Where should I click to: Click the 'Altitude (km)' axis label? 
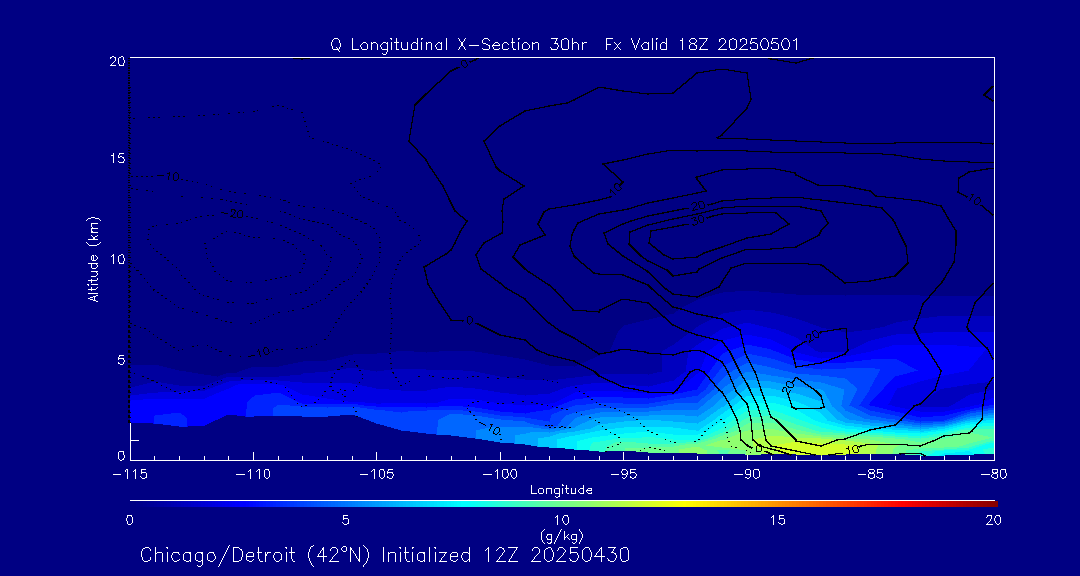point(94,258)
